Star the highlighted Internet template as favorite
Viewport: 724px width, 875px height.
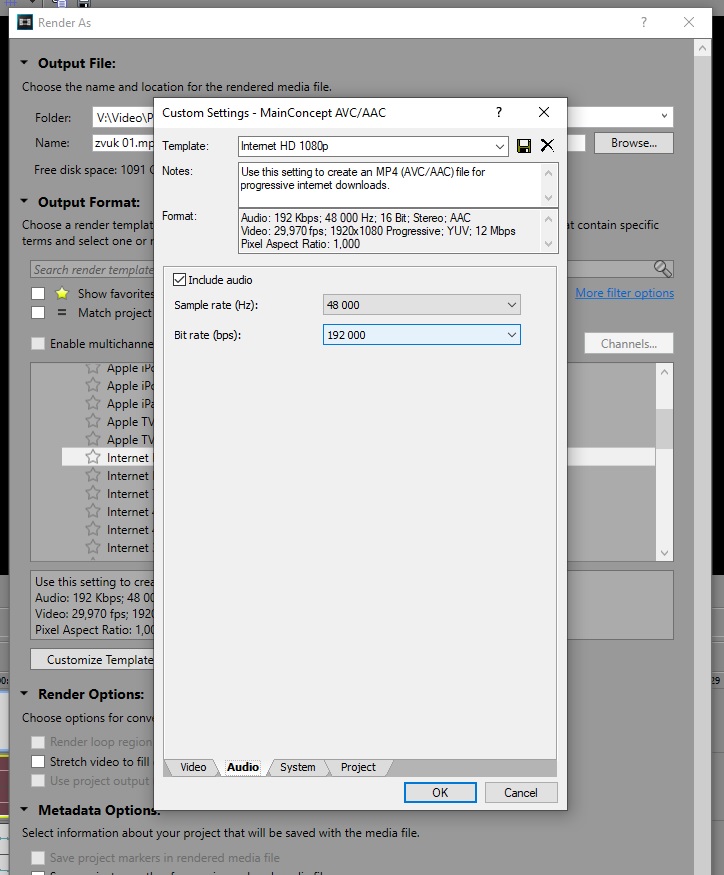(x=93, y=457)
